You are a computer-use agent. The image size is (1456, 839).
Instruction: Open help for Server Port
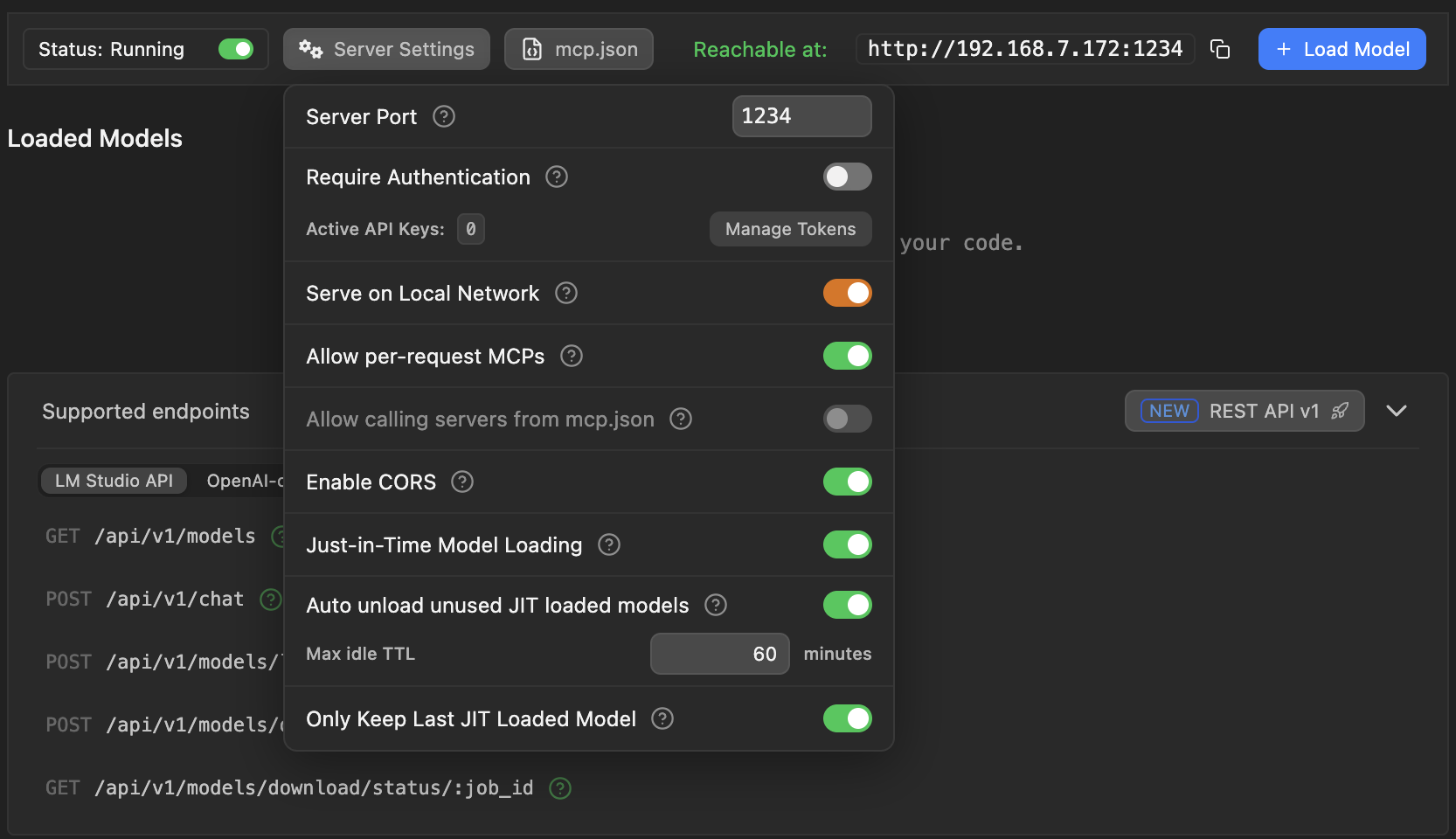point(443,116)
